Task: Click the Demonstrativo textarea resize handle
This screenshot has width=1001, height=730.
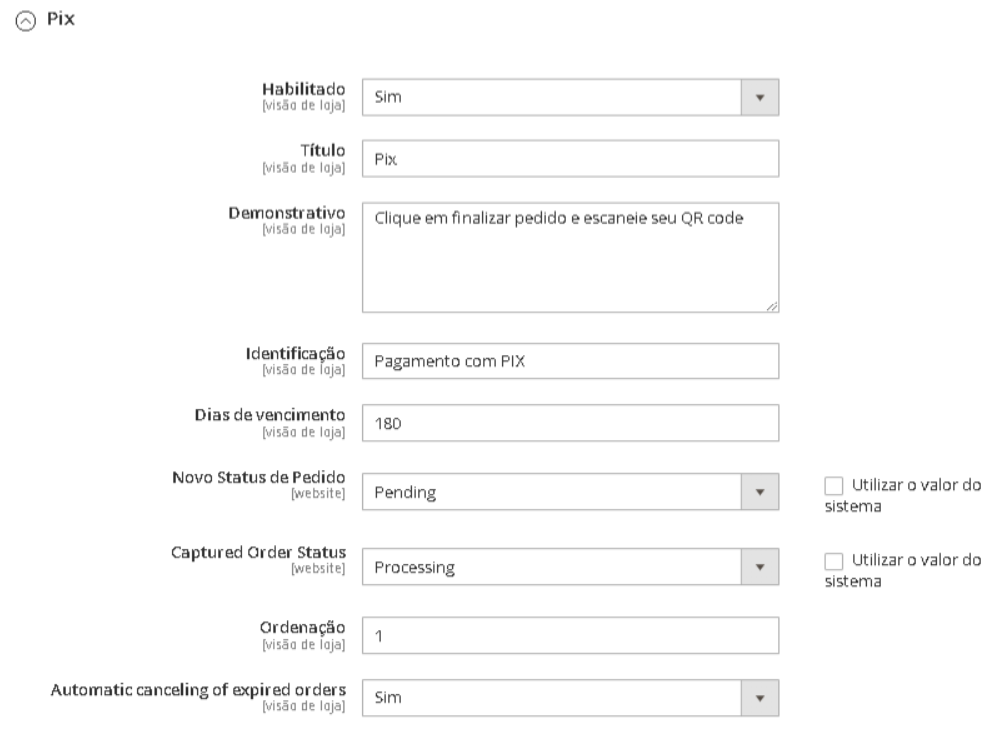Action: 772,307
